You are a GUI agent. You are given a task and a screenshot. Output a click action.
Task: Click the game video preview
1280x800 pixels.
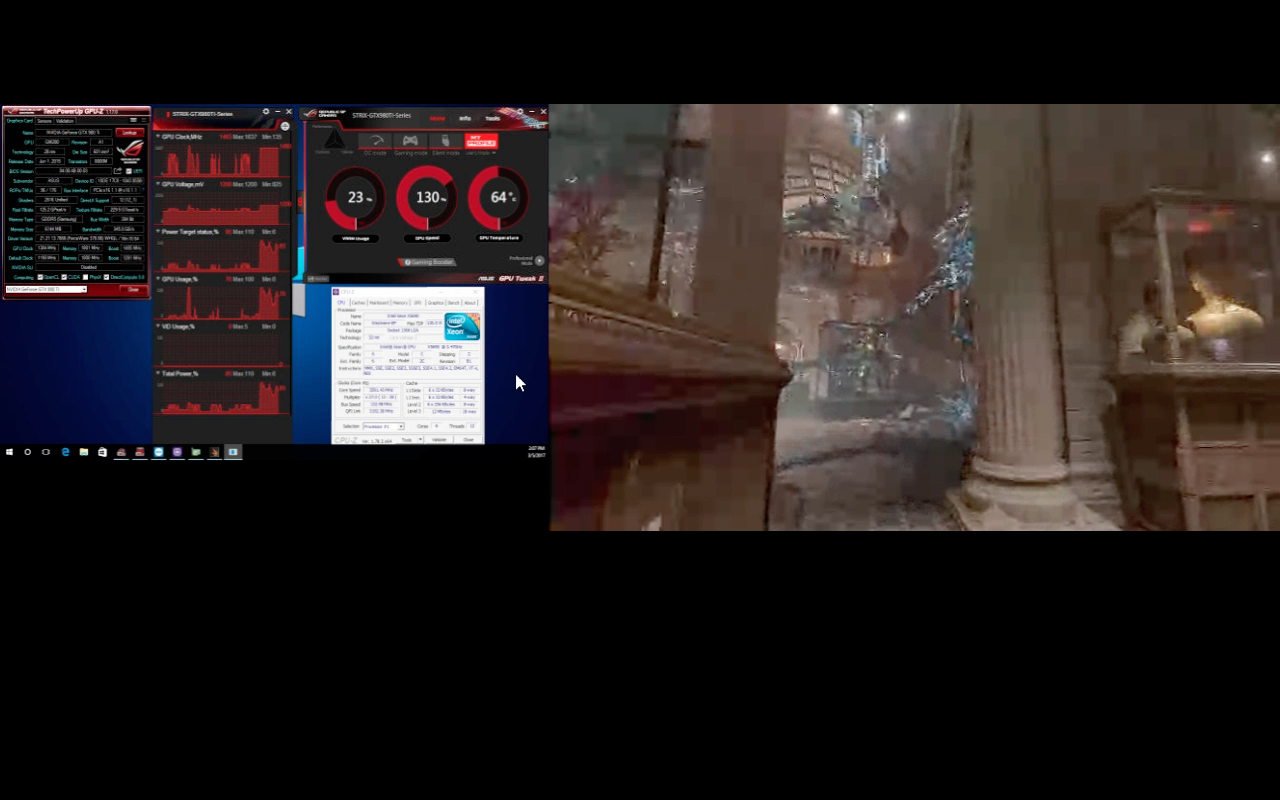(914, 317)
